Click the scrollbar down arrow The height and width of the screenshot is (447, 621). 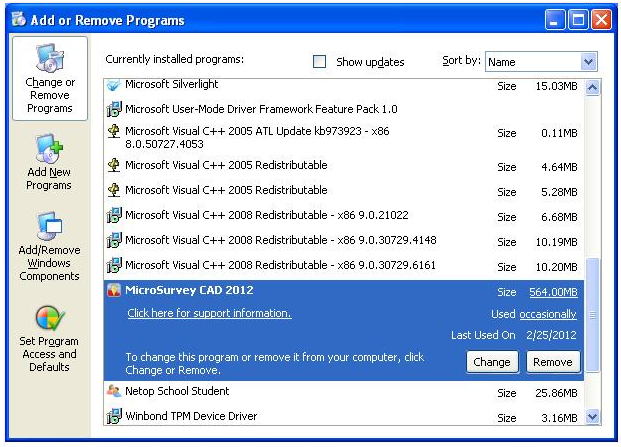[591, 417]
